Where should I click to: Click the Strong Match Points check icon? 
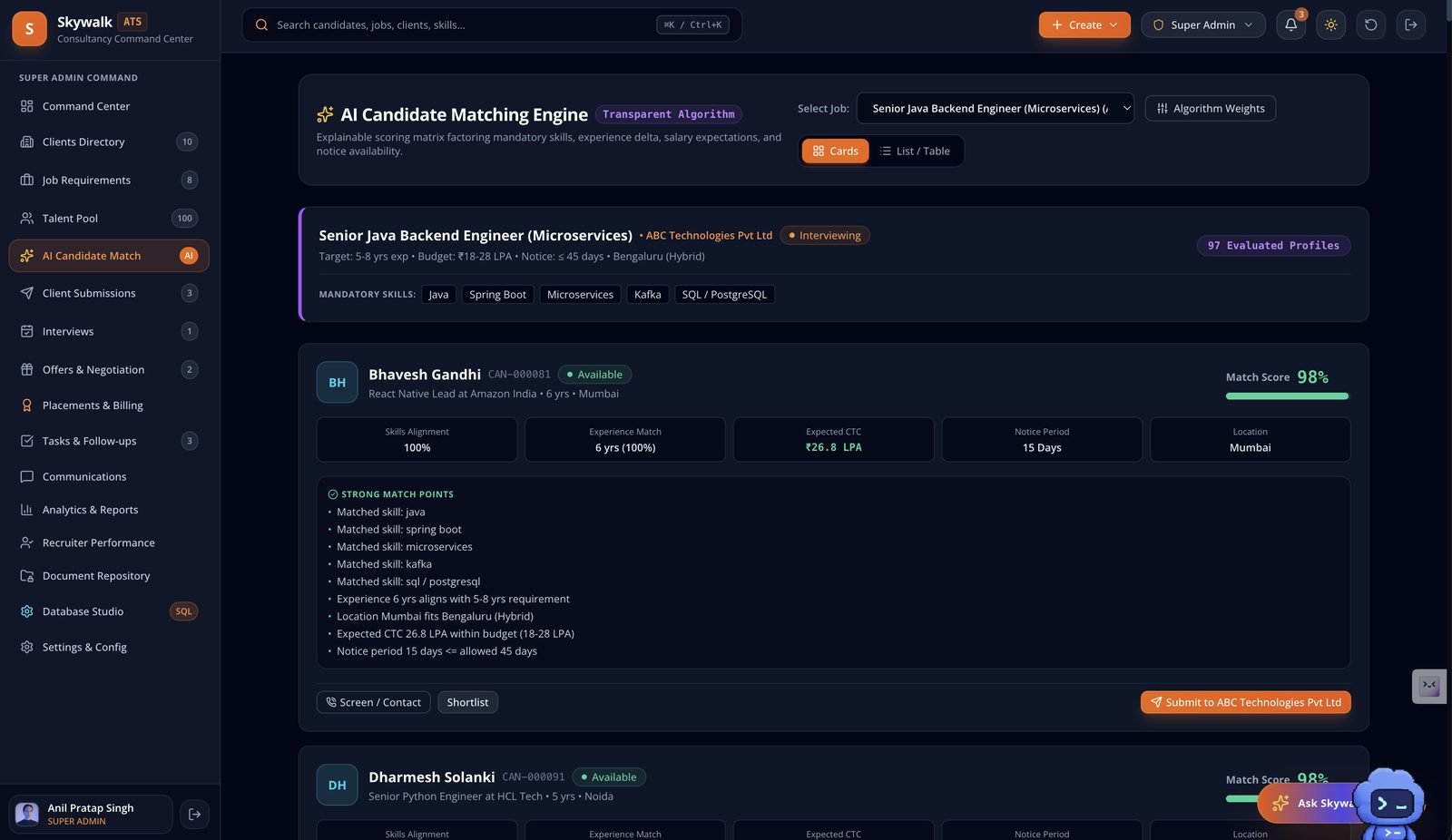coord(332,494)
